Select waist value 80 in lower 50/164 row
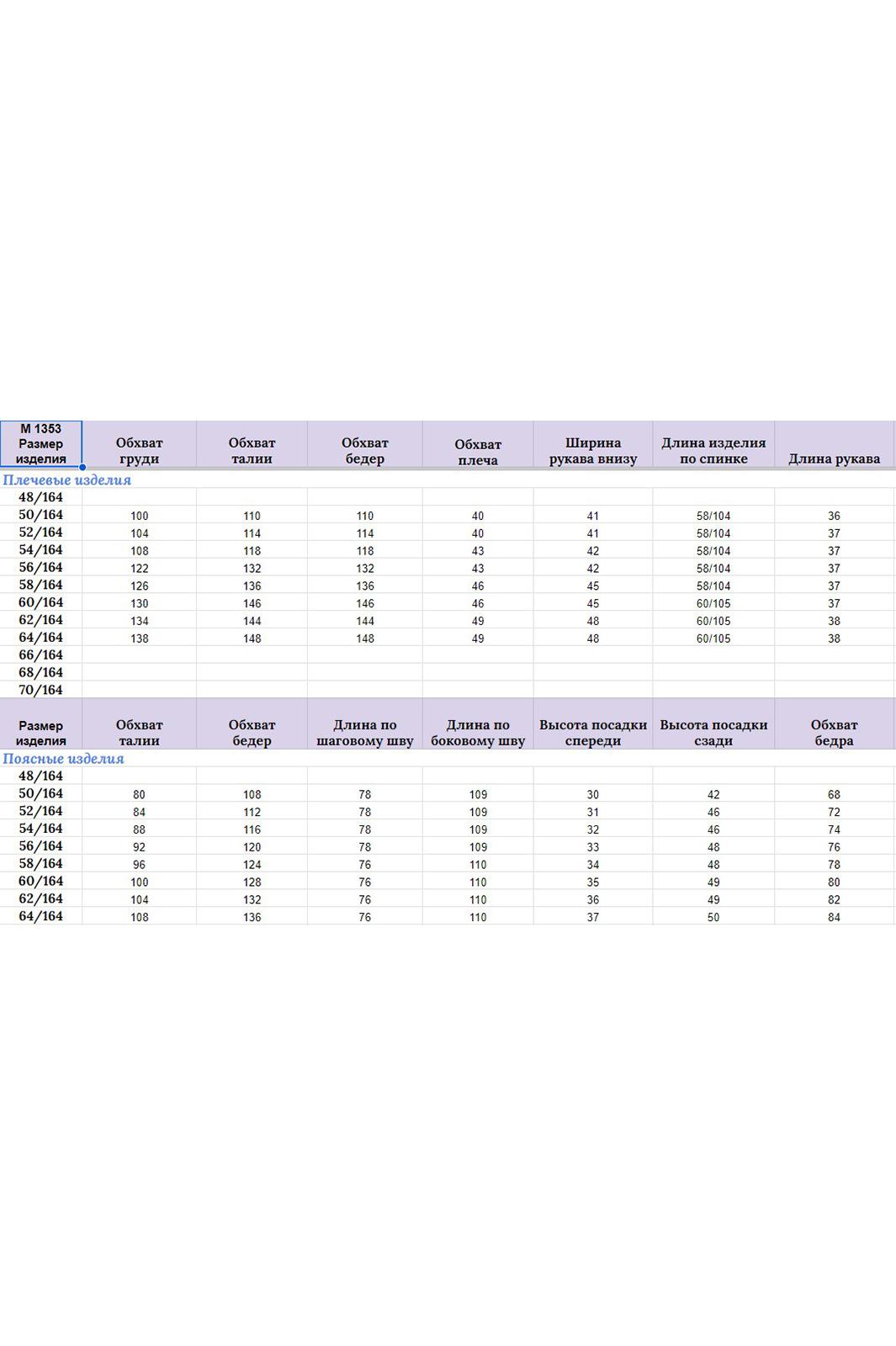Image resolution: width=896 pixels, height=1346 pixels. pyautogui.click(x=140, y=795)
